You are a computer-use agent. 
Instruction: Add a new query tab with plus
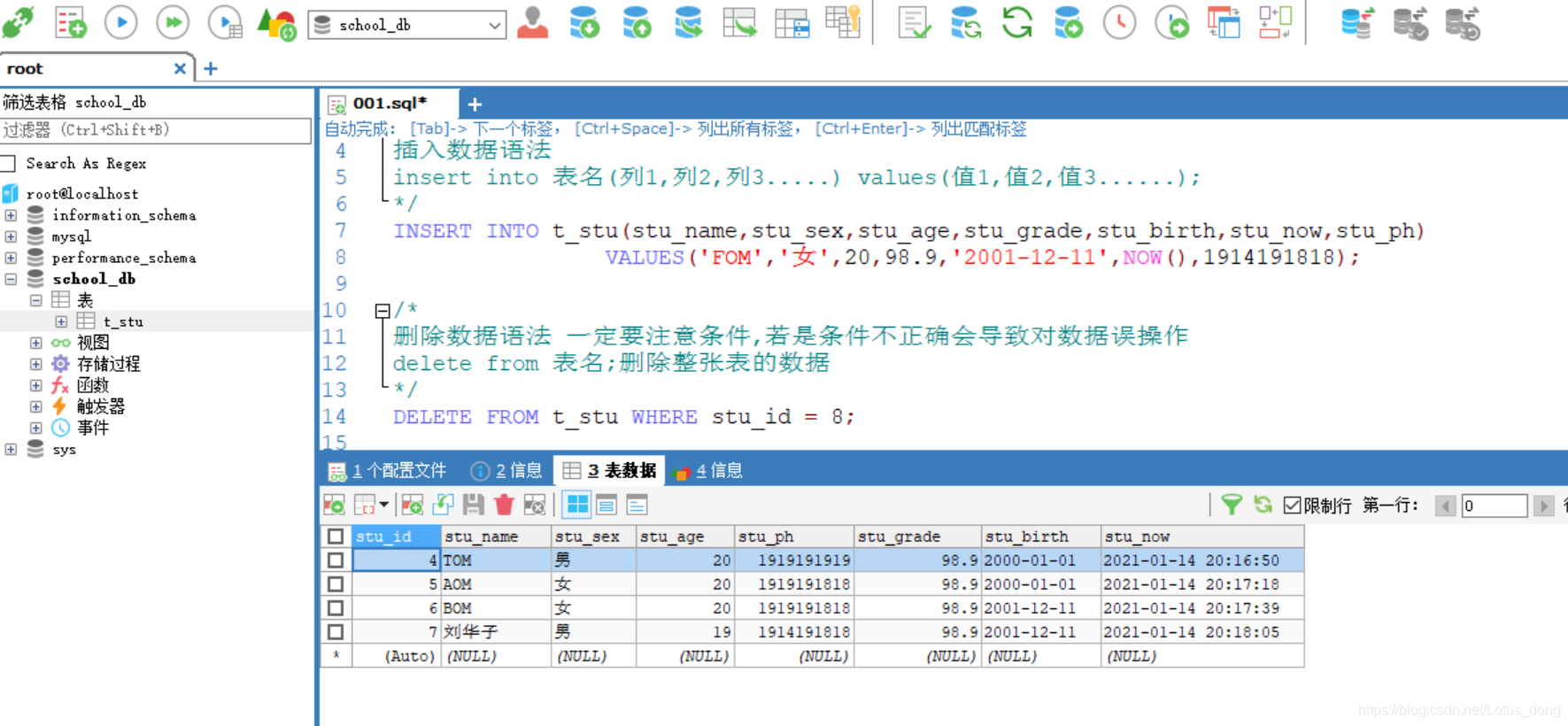click(x=475, y=104)
